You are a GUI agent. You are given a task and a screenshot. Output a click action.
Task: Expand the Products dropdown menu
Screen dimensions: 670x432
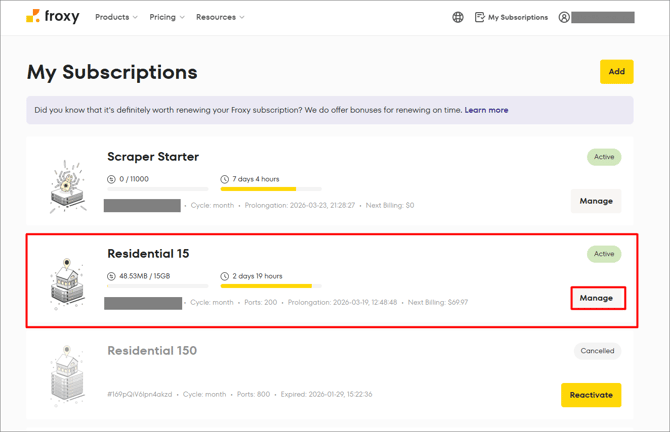click(x=116, y=17)
